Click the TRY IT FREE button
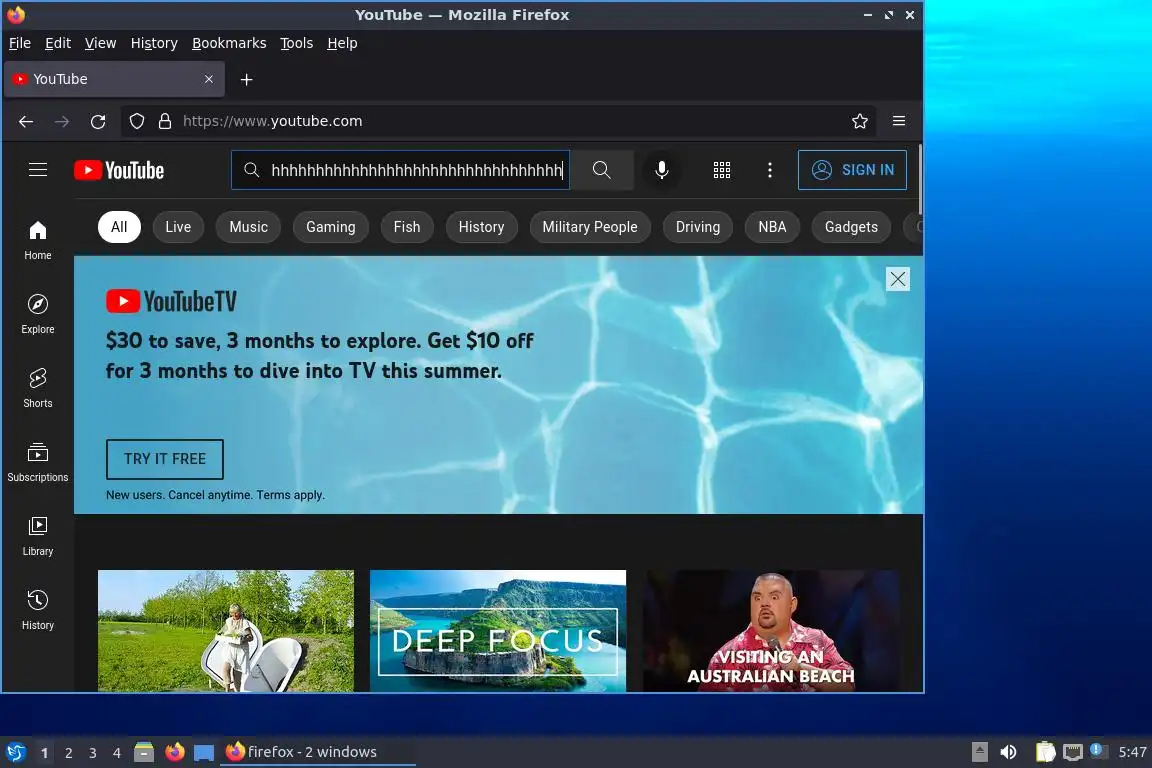This screenshot has width=1152, height=768. pos(165,459)
